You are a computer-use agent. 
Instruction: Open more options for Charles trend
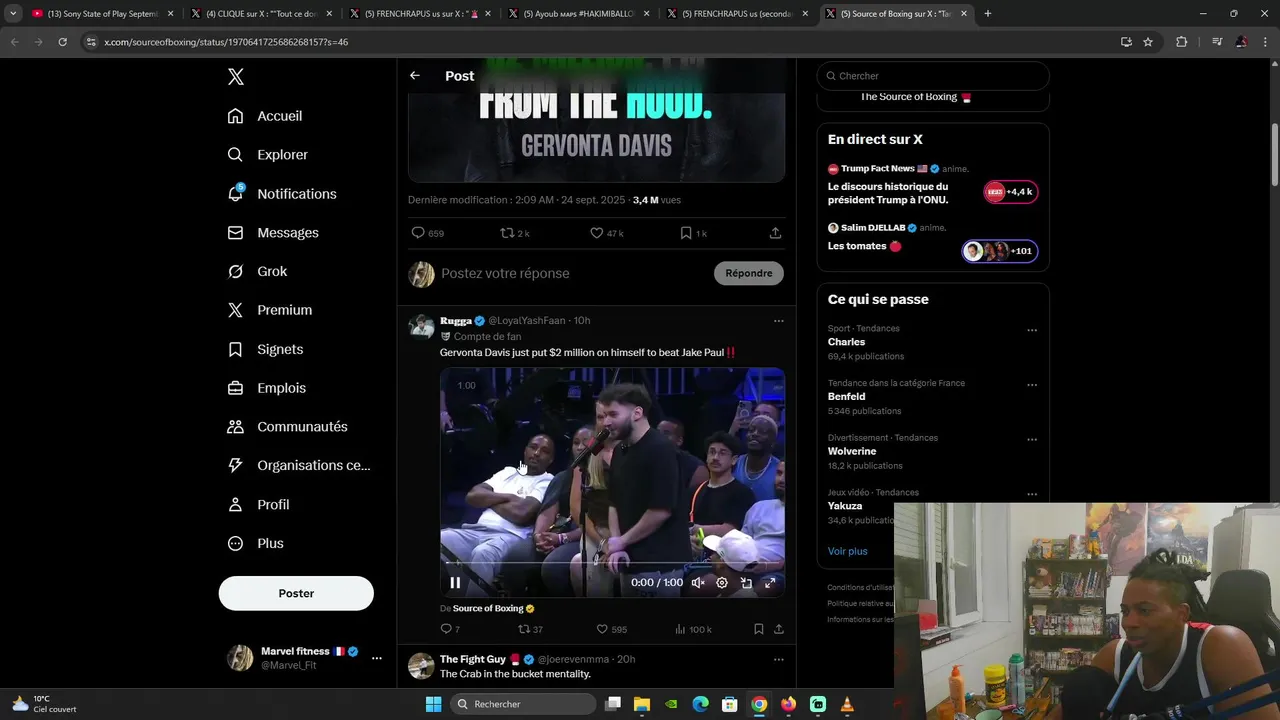pos(1032,331)
